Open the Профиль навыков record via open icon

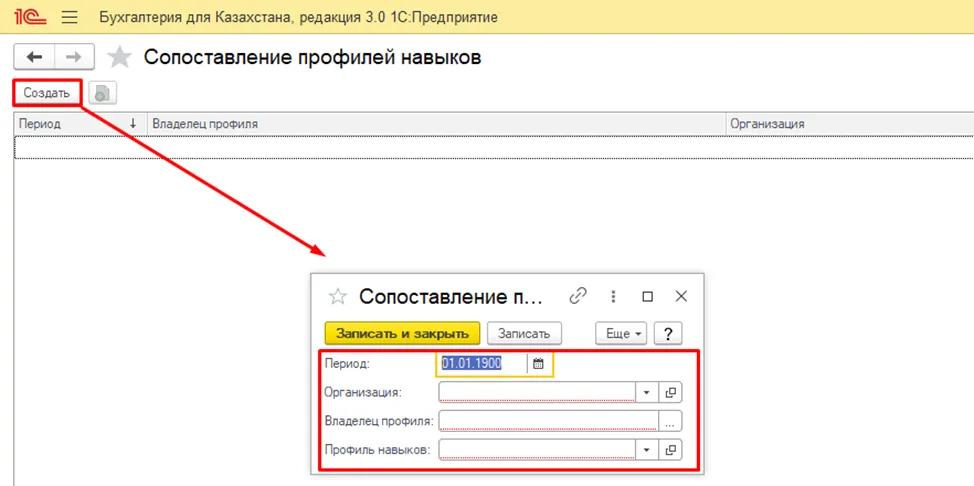click(x=670, y=449)
